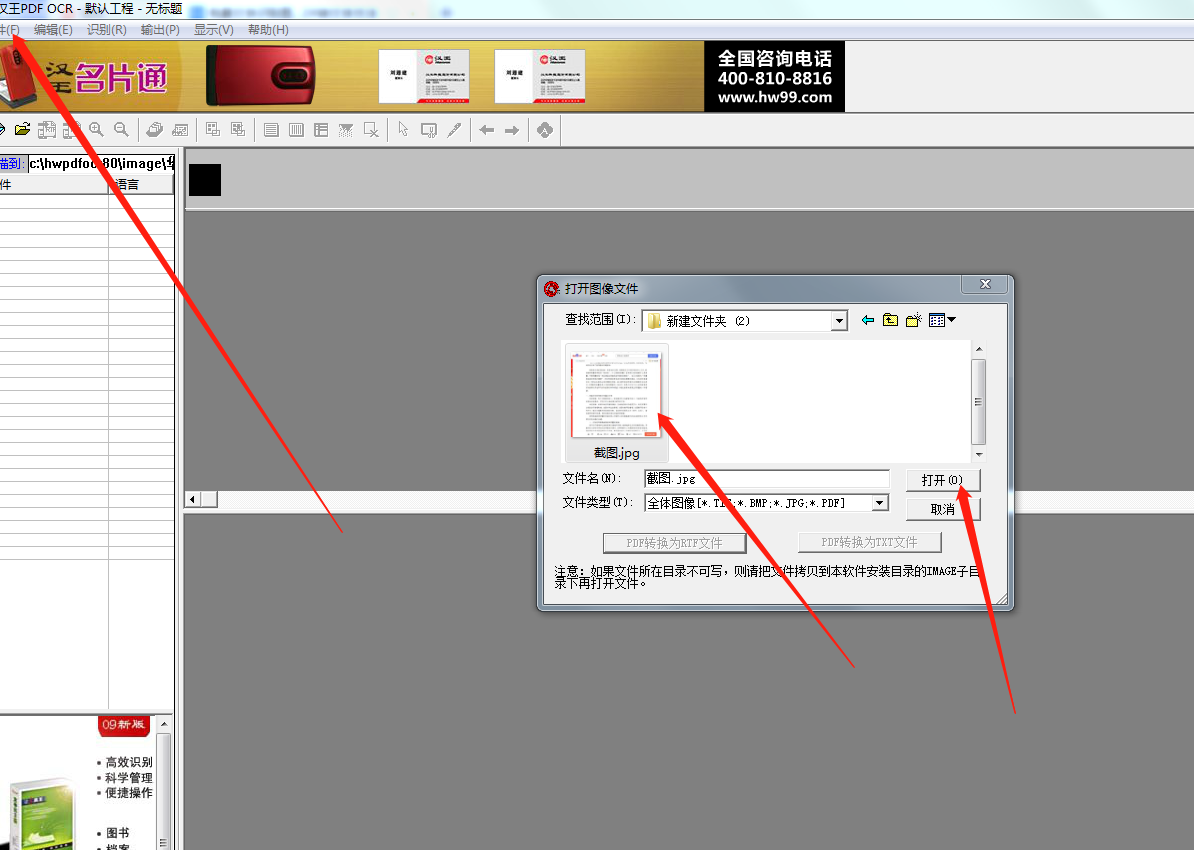Image resolution: width=1194 pixels, height=850 pixels.
Task: Click first overlapping-squares region icon
Action: 213,129
